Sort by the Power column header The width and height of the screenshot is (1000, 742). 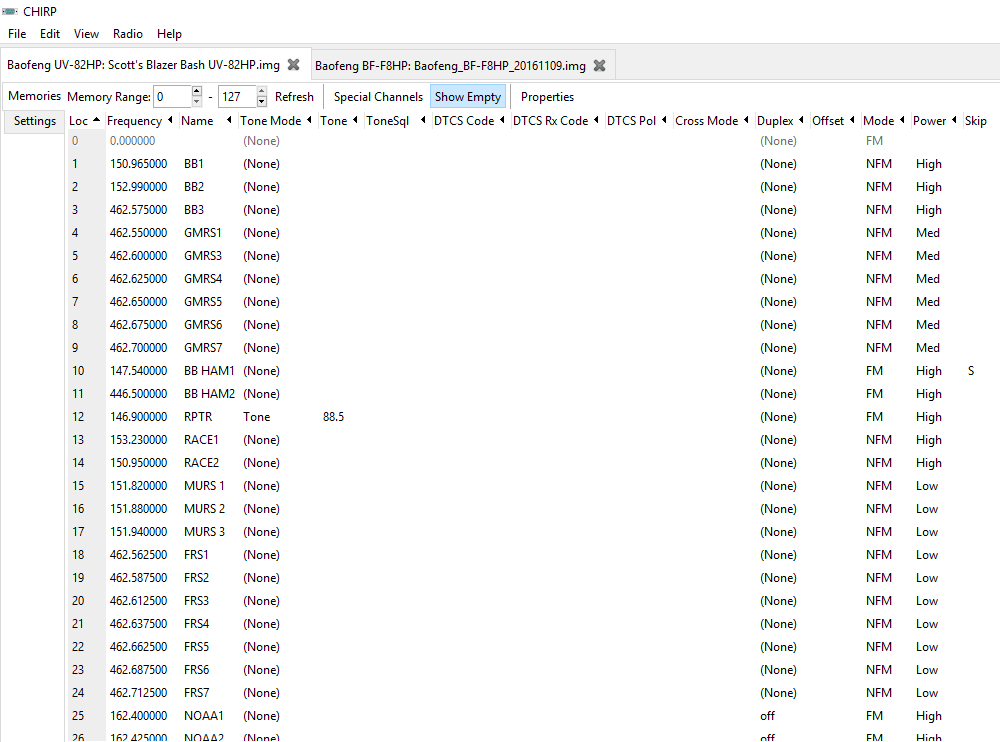(936, 121)
